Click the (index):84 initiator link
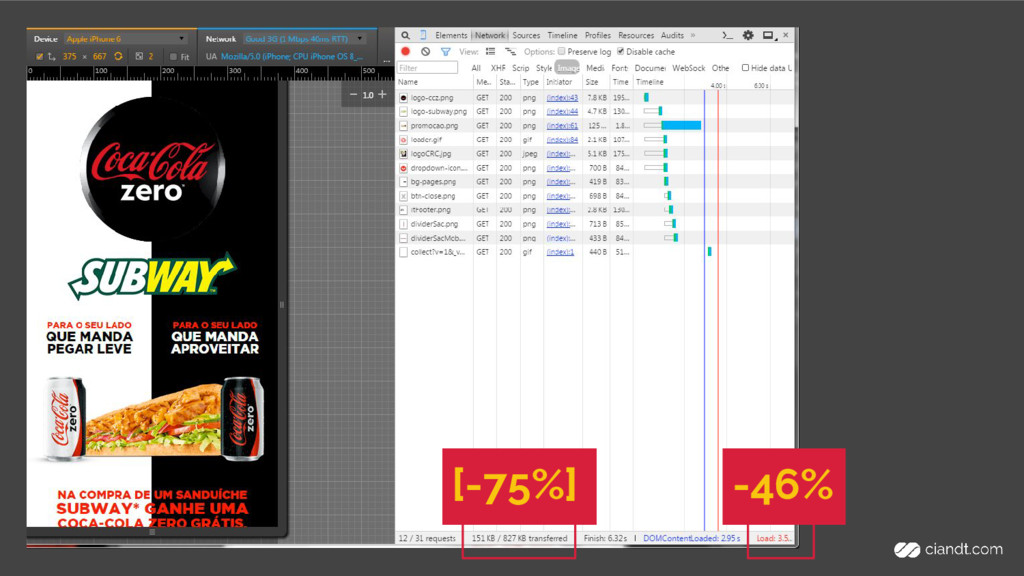This screenshot has width=1024, height=576. (x=562, y=140)
